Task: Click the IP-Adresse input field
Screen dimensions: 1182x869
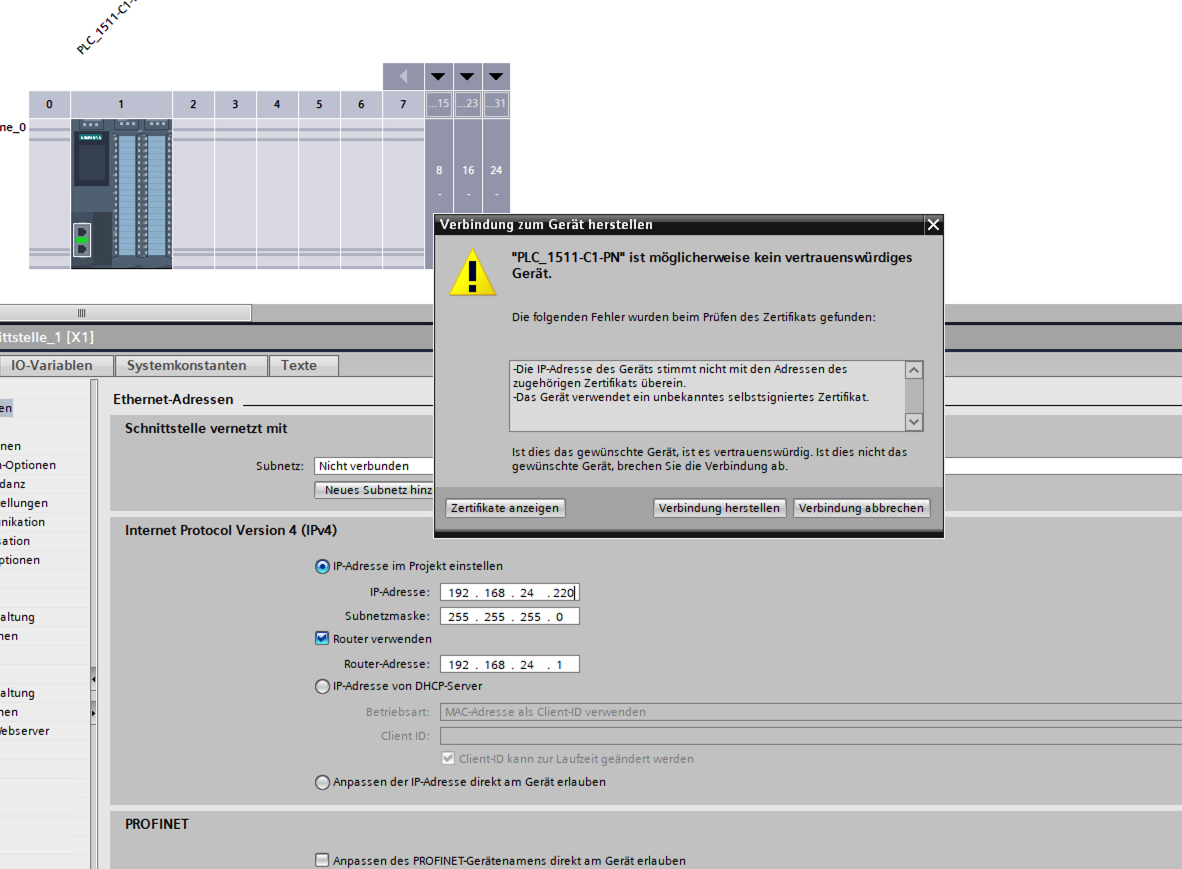Action: [x=510, y=592]
